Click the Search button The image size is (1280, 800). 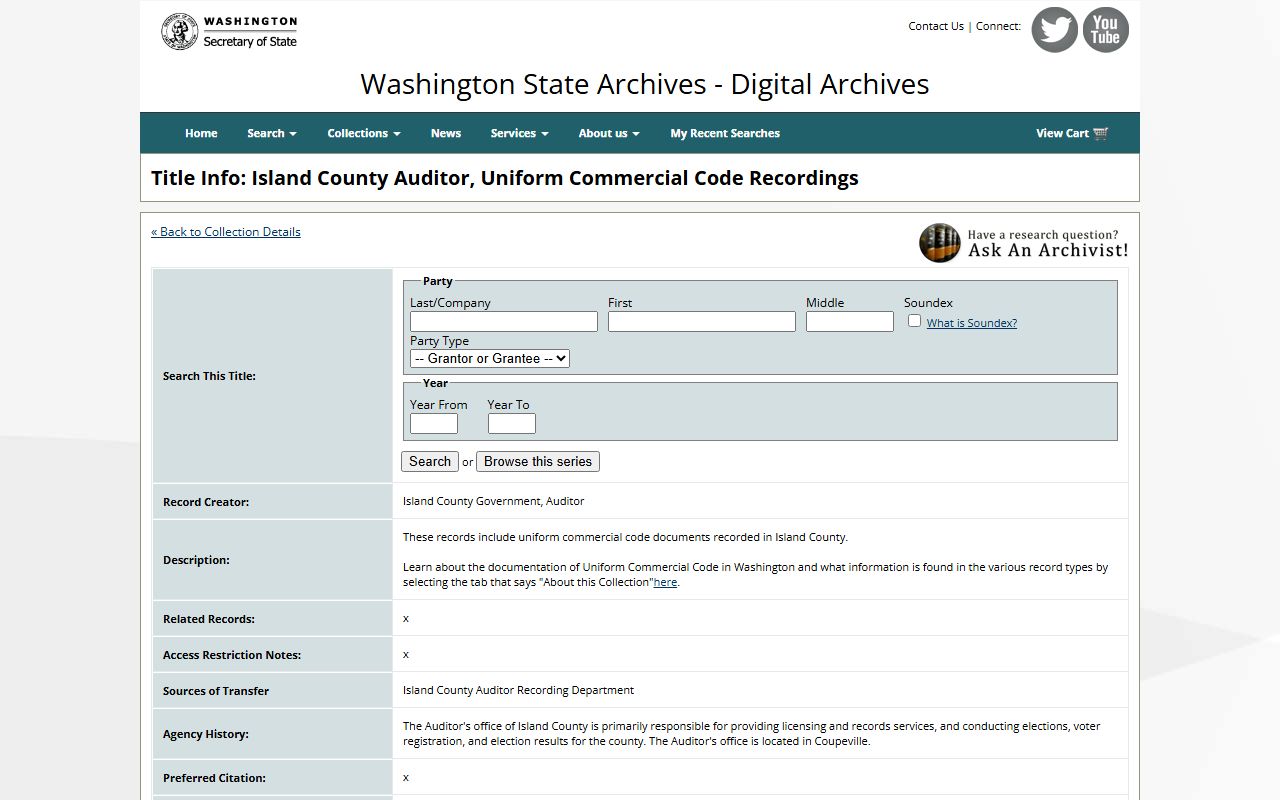point(430,461)
